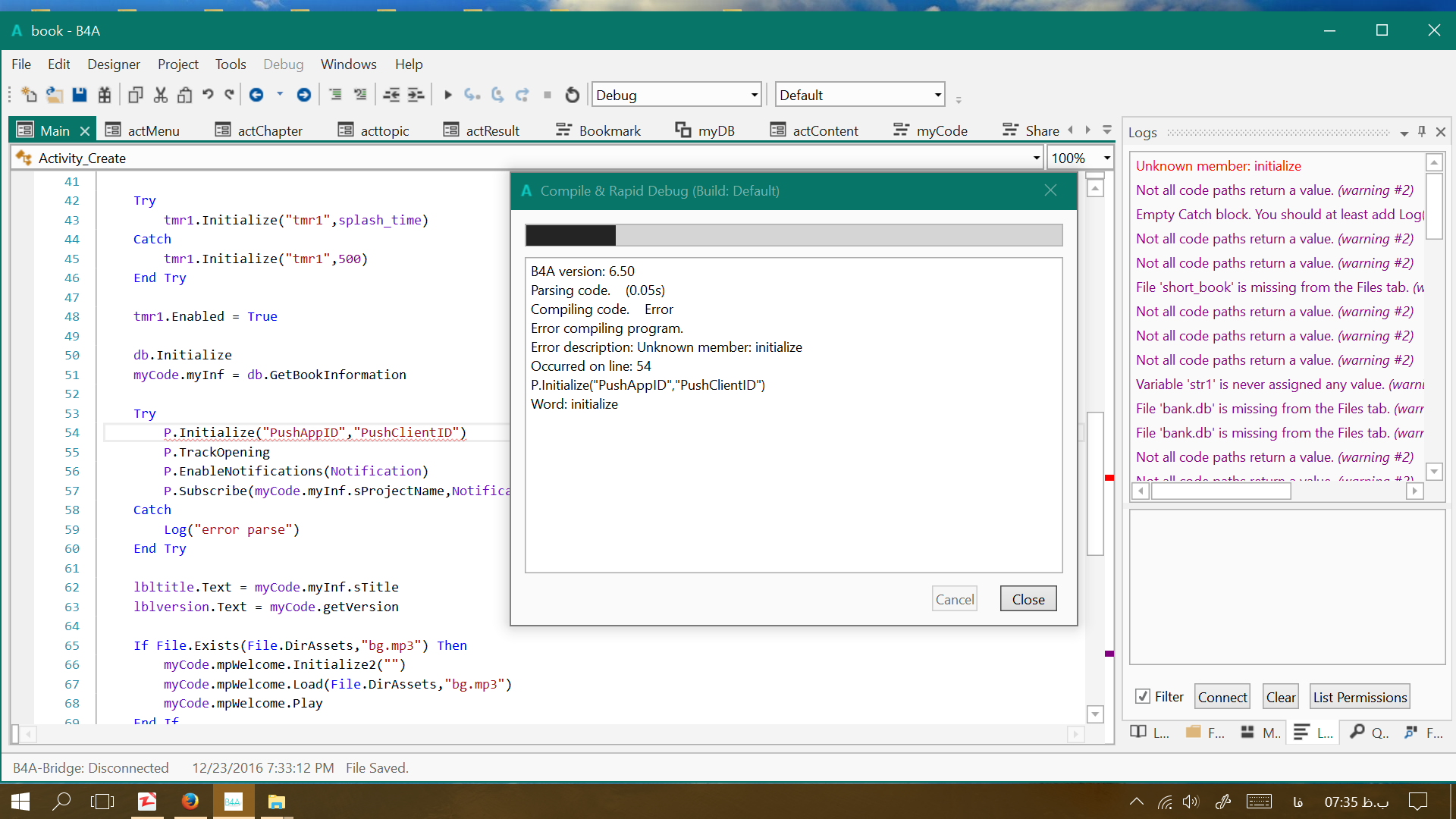Click the Undo arrow icon
This screenshot has height=819, width=1456.
click(x=208, y=95)
